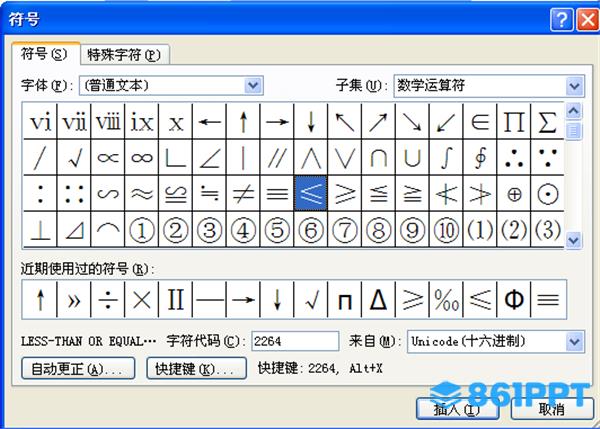Pick the long dash in recently used row
Image resolution: width=600 pixels, height=429 pixels.
(x=209, y=299)
